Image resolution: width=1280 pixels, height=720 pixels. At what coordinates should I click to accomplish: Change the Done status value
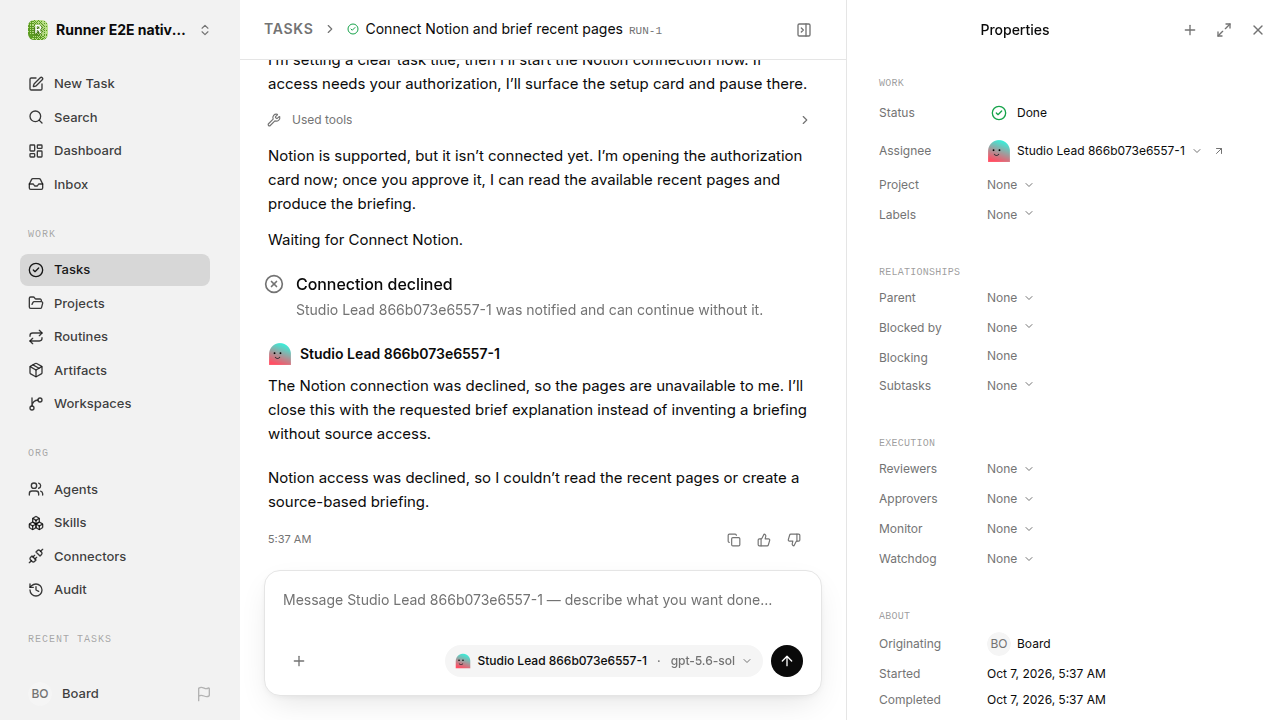click(1019, 113)
